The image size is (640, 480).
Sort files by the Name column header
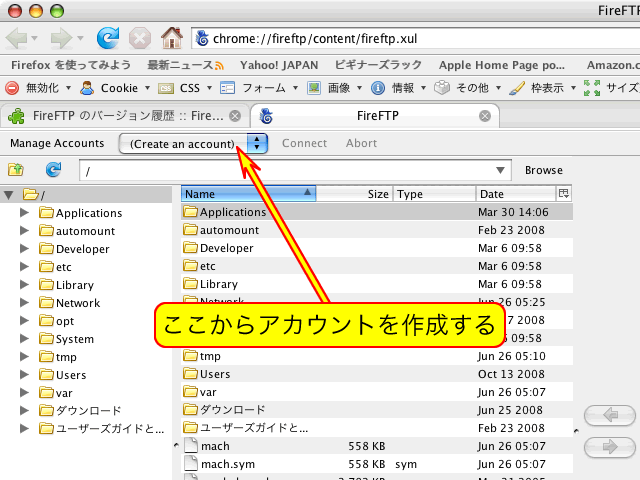tap(248, 193)
